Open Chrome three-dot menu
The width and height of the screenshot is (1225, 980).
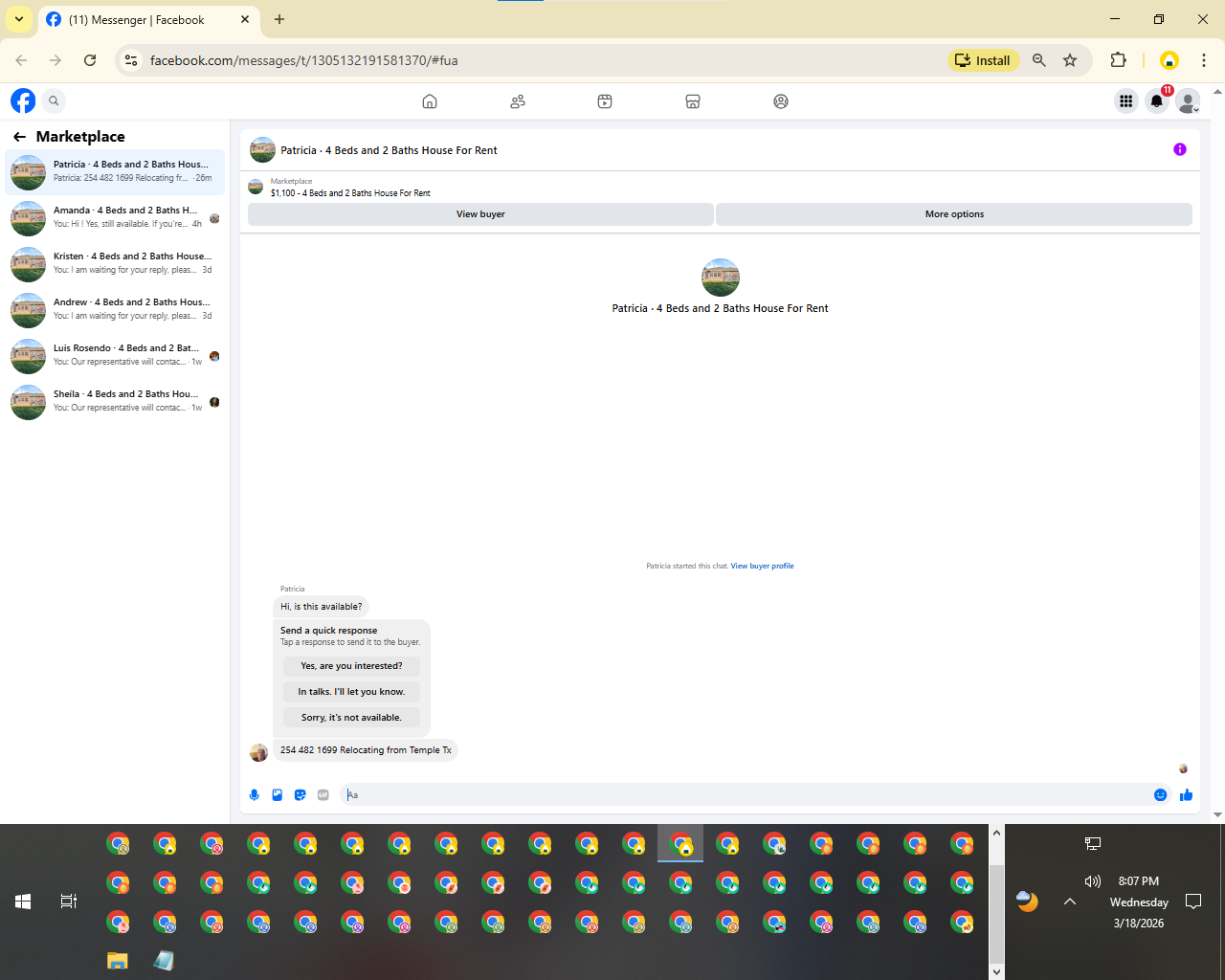pos(1204,60)
